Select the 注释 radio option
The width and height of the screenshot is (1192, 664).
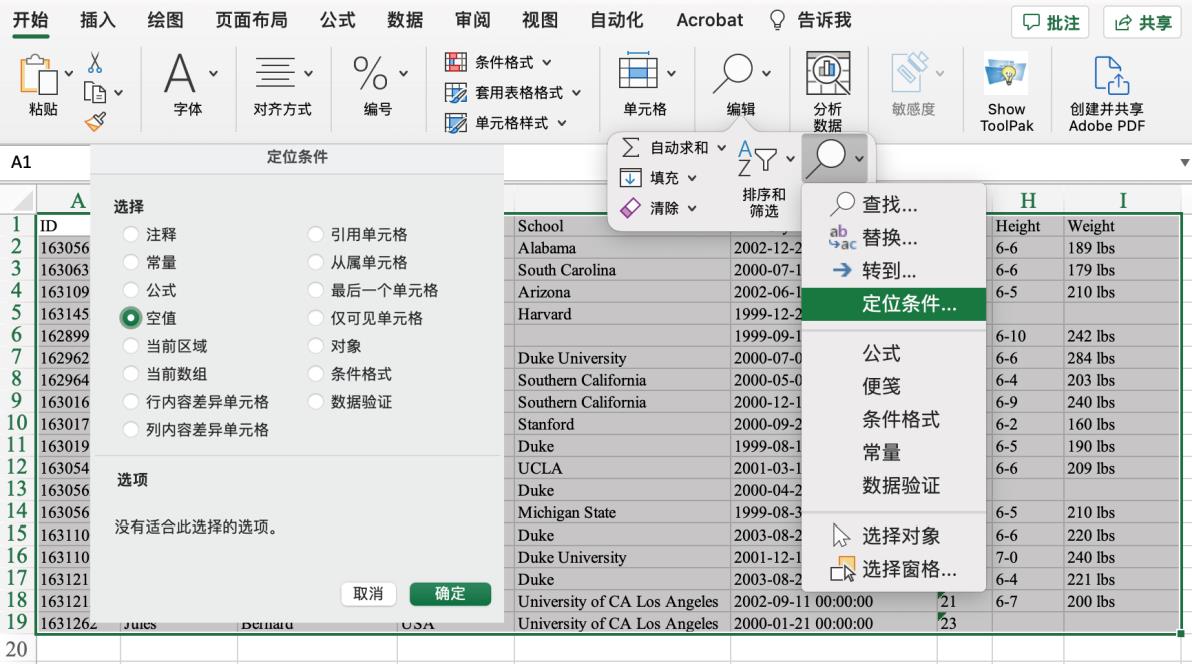click(x=130, y=235)
